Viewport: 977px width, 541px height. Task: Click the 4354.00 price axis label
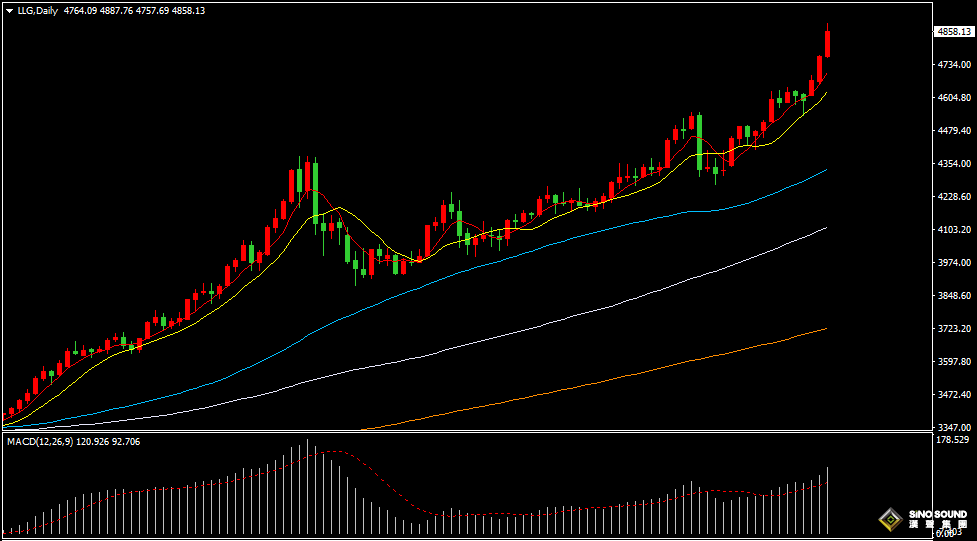(x=954, y=164)
